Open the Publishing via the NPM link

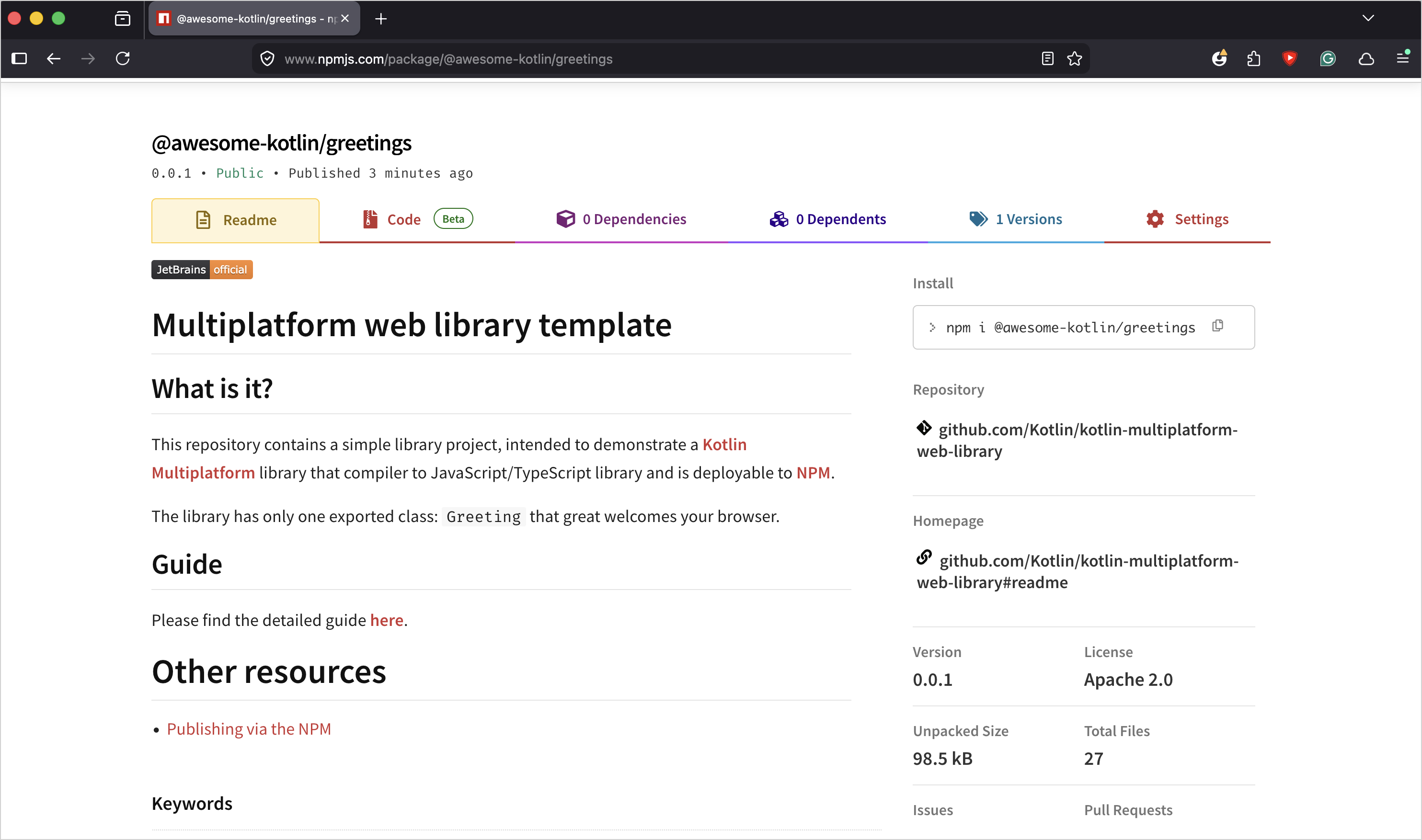(249, 728)
